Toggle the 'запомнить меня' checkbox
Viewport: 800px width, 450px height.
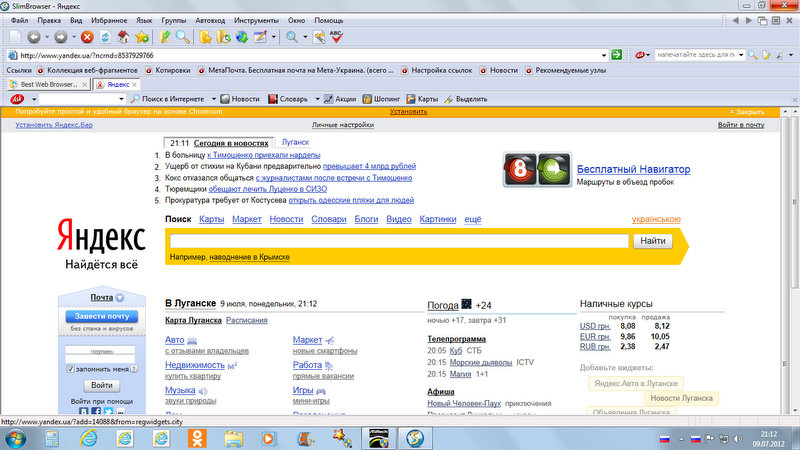[x=70, y=369]
